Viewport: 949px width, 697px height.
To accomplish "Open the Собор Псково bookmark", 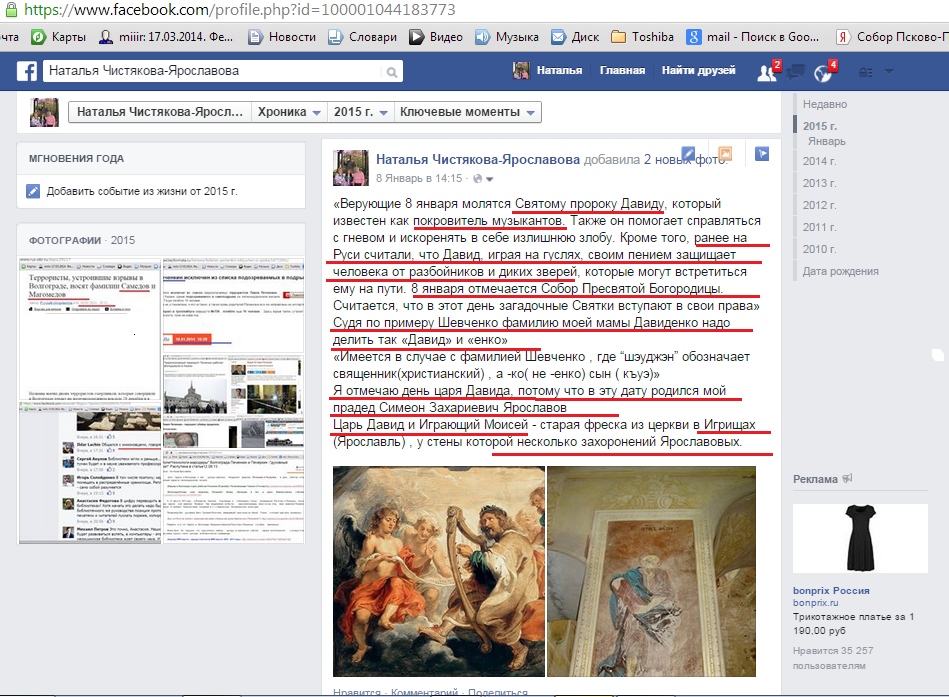I will (x=892, y=37).
